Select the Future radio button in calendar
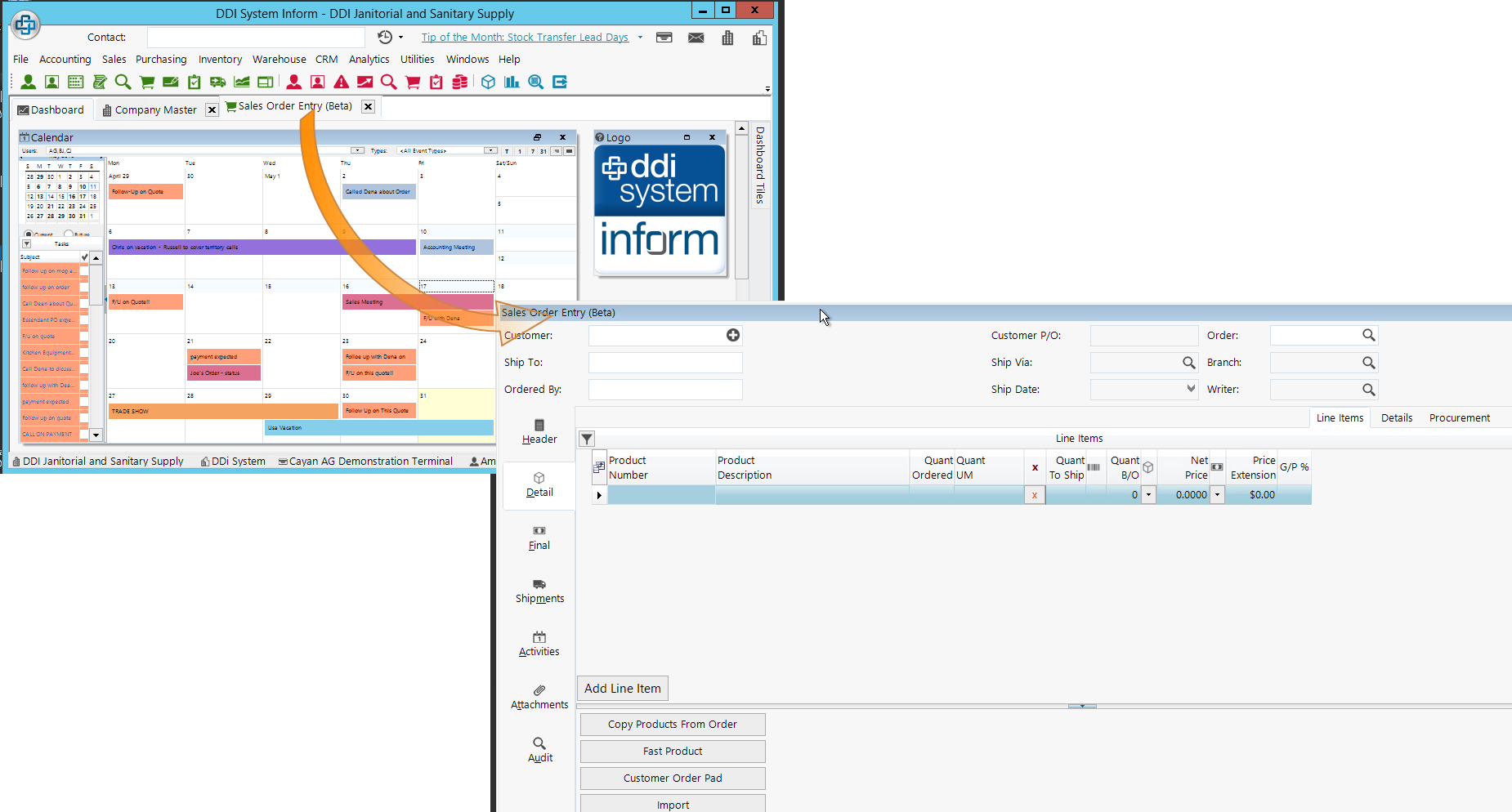The image size is (1512, 812). (x=68, y=234)
